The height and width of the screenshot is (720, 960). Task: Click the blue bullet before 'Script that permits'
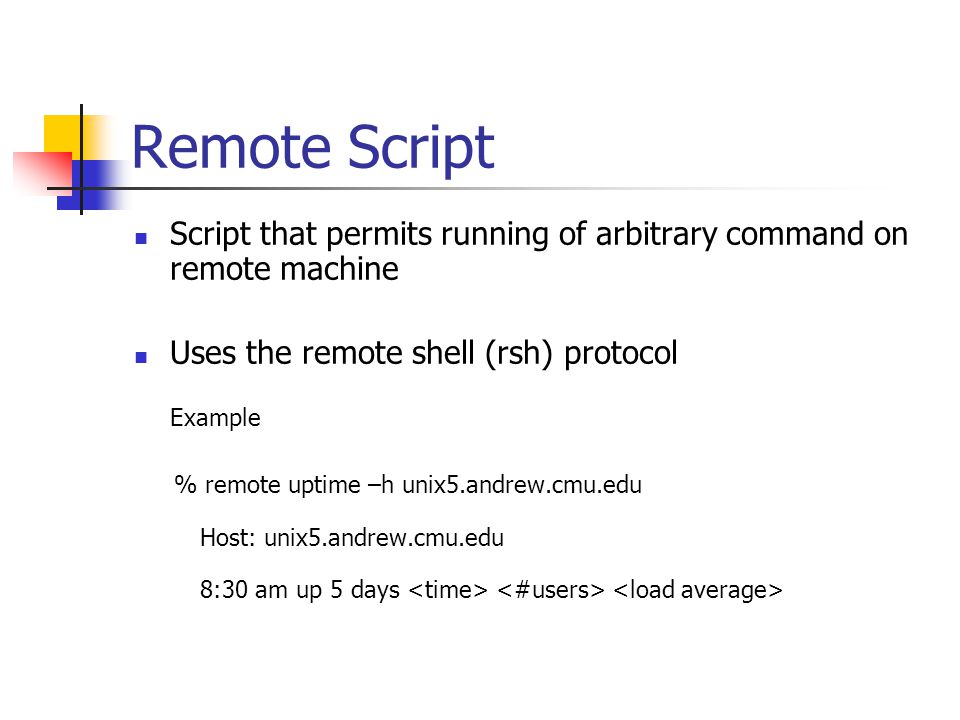[x=141, y=238]
